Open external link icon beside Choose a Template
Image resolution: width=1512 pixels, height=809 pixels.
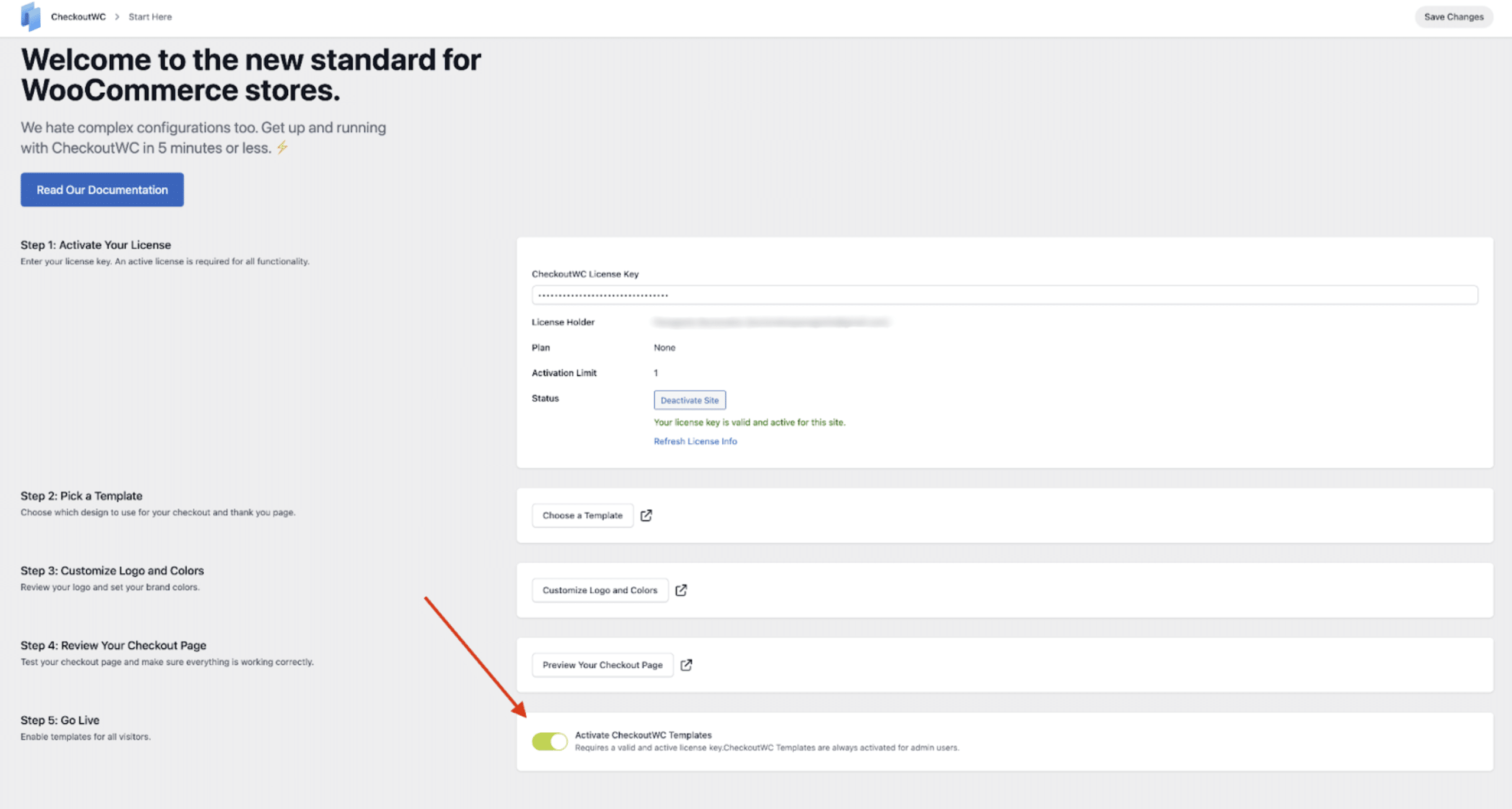click(x=646, y=515)
